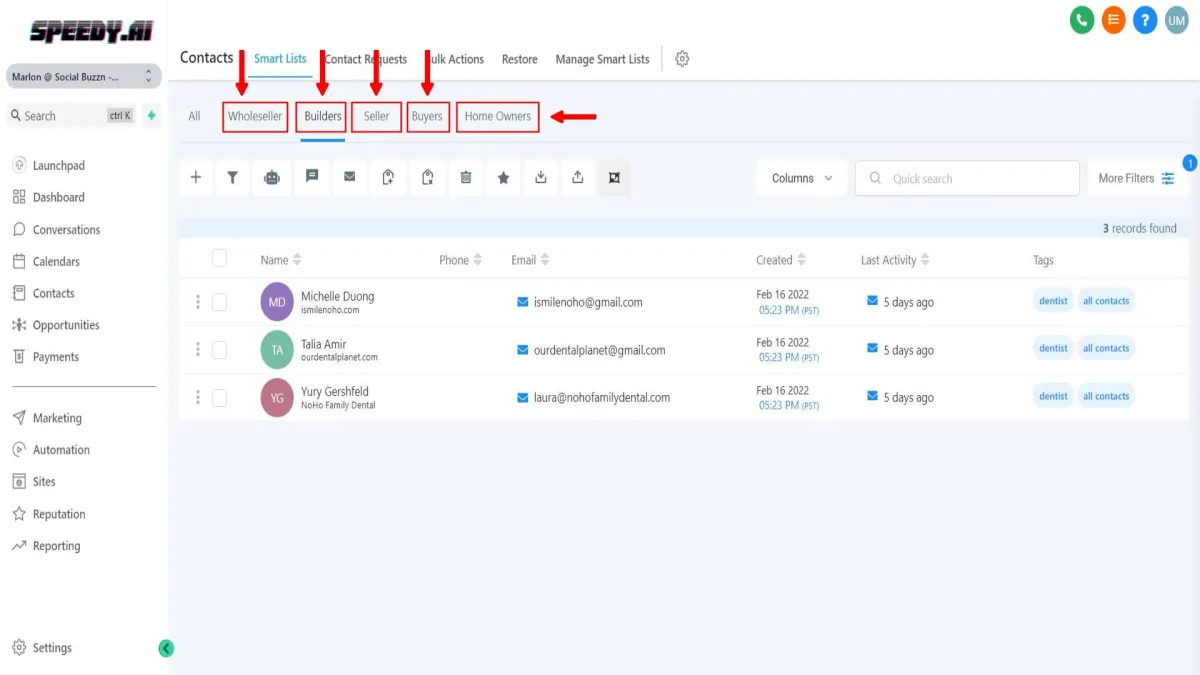
Task: Open Opportunities in the sidebar
Action: (66, 325)
